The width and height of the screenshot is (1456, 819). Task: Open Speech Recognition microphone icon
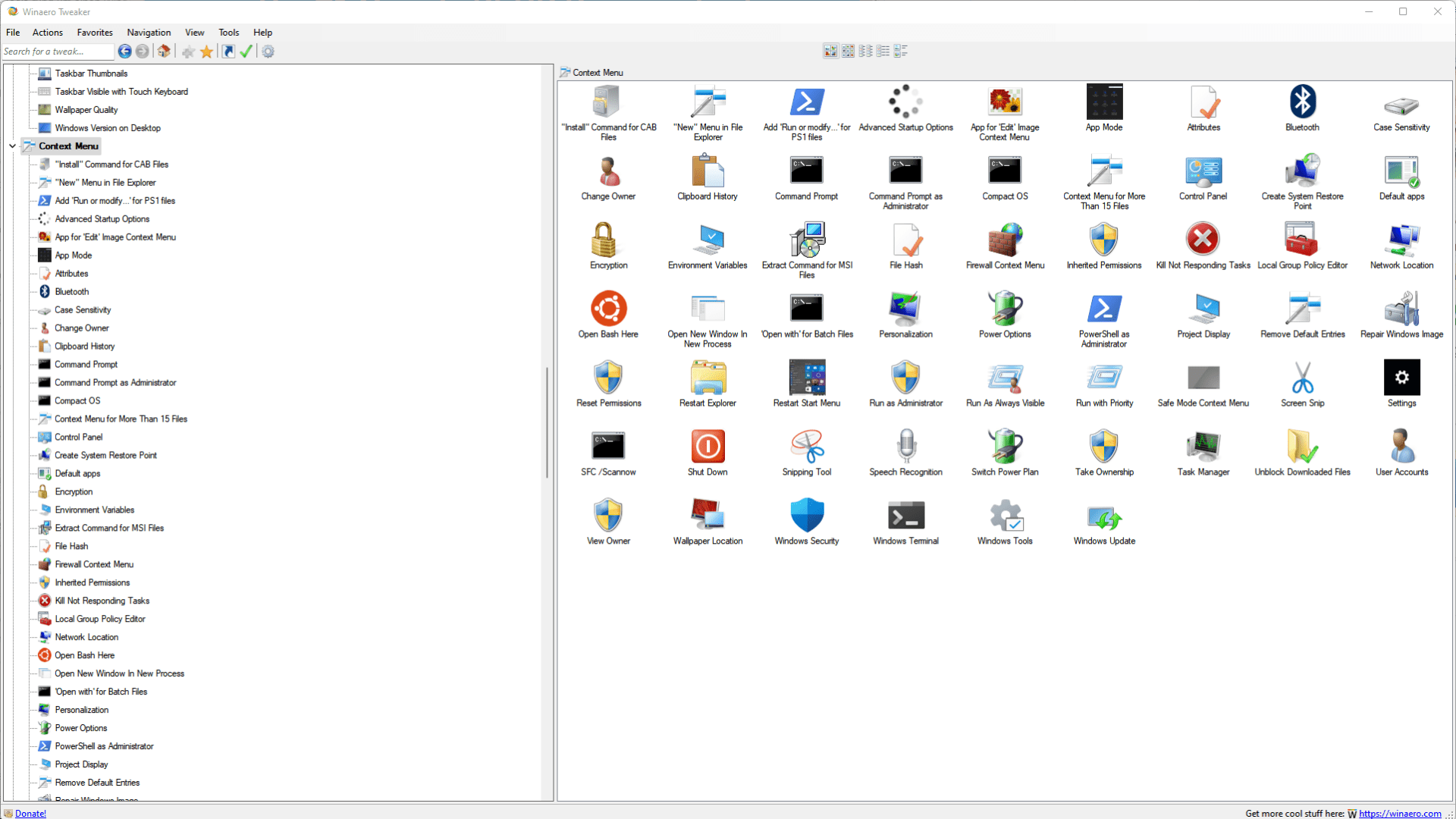(905, 447)
